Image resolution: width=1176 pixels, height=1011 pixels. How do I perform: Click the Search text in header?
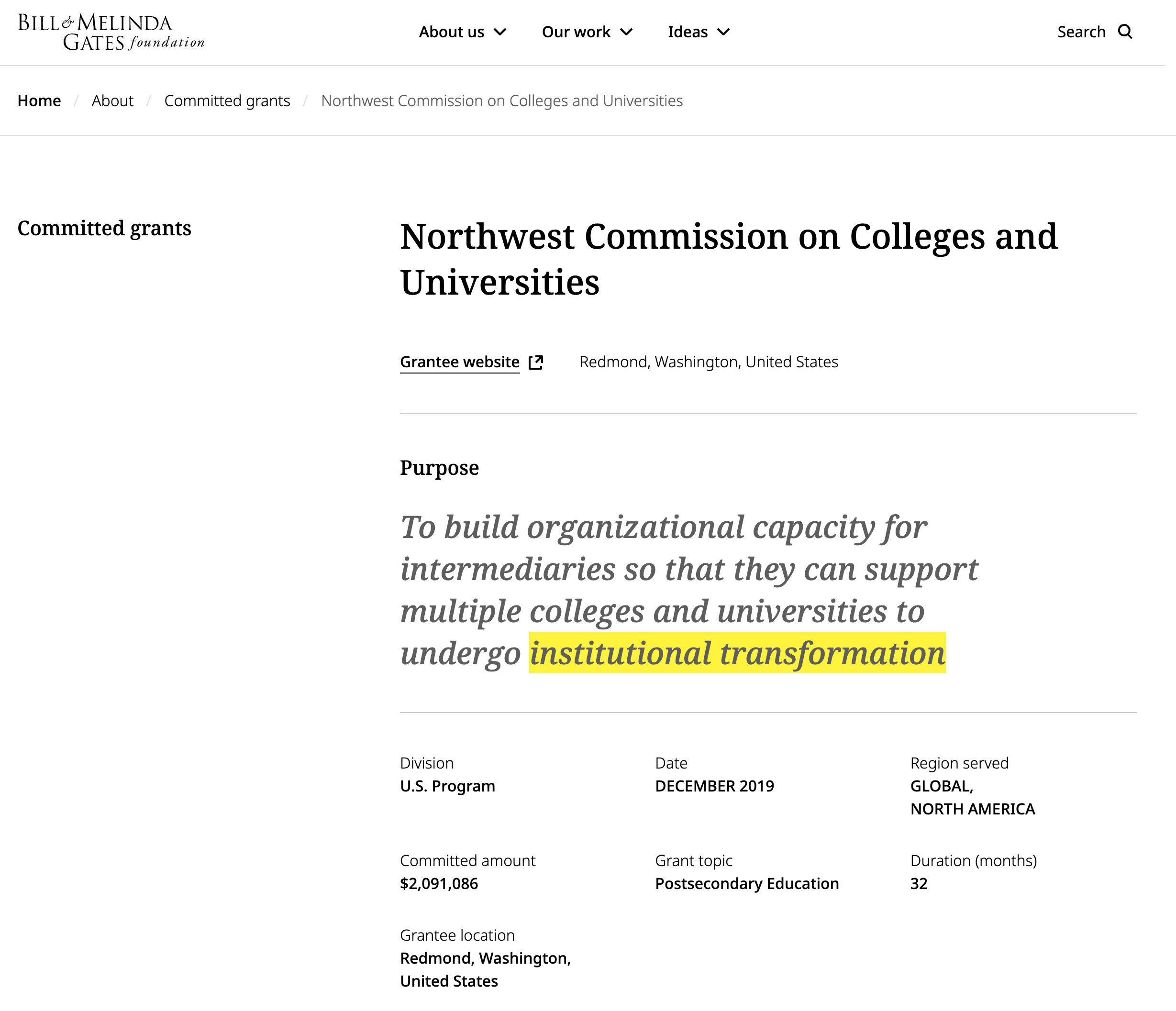click(x=1081, y=32)
